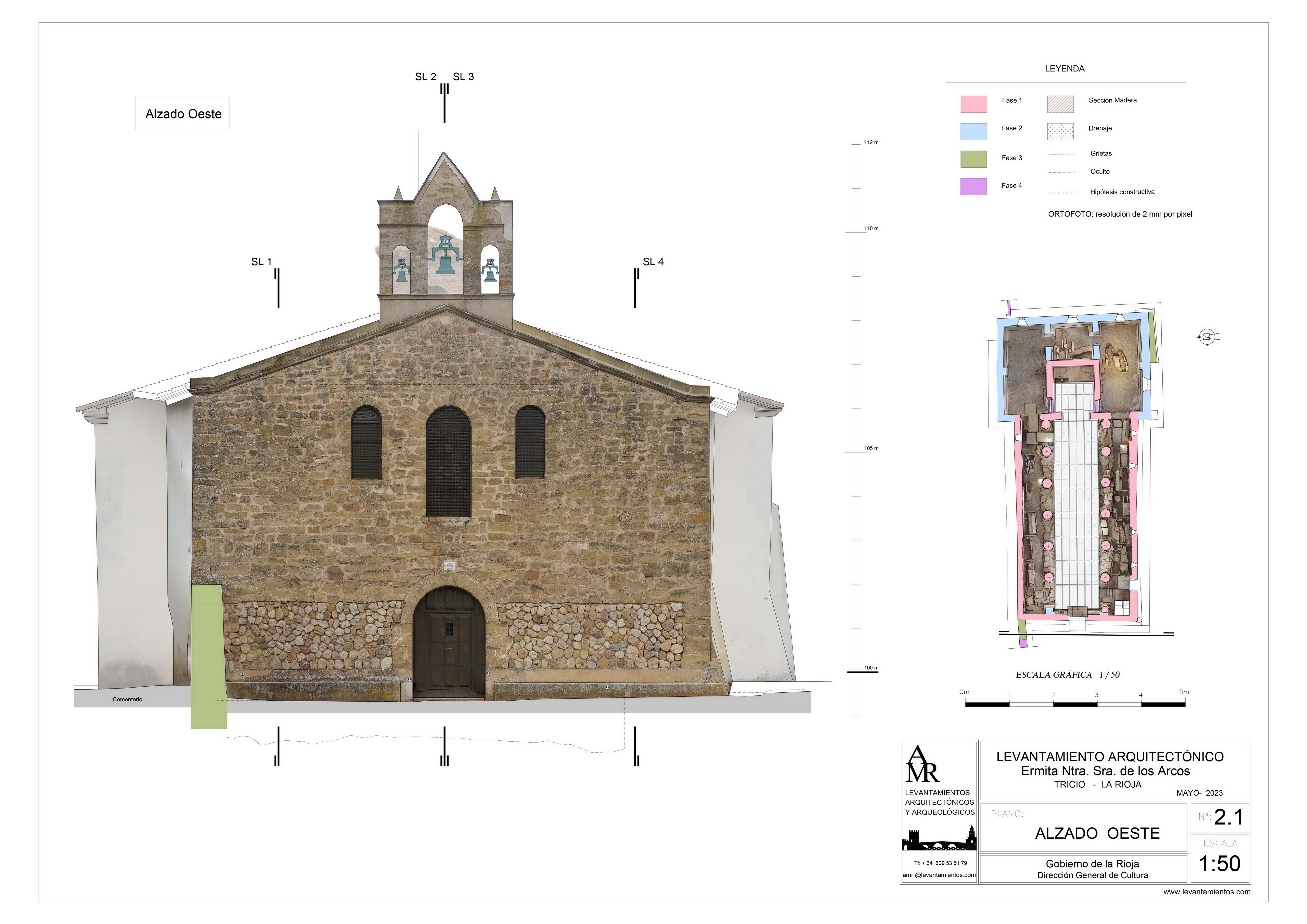The height and width of the screenshot is (924, 1307).
Task: Select the blue Fase 2 legend swatch
Action: 973,132
